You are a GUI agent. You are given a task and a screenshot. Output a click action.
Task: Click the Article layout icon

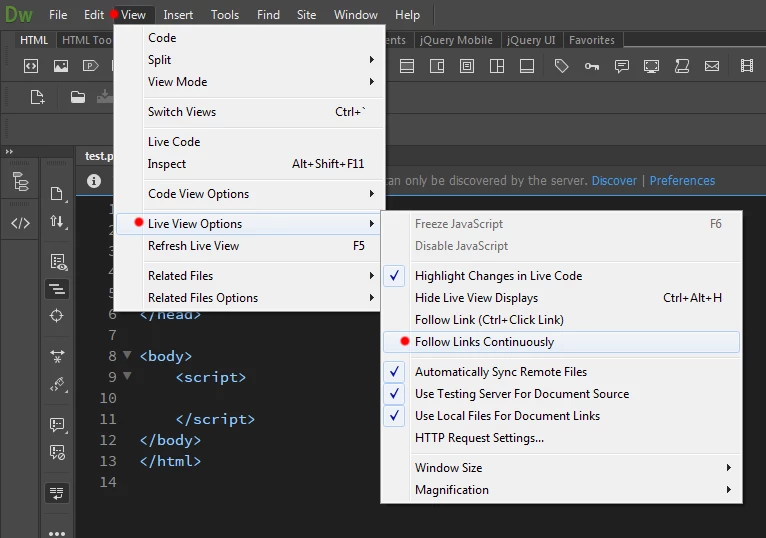click(x=467, y=66)
